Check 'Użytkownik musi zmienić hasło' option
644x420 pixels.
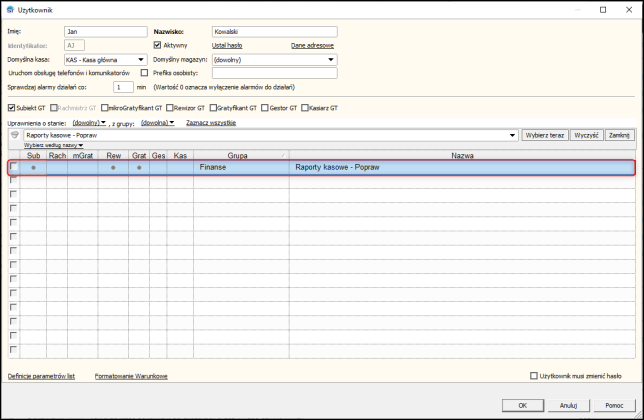(534, 376)
